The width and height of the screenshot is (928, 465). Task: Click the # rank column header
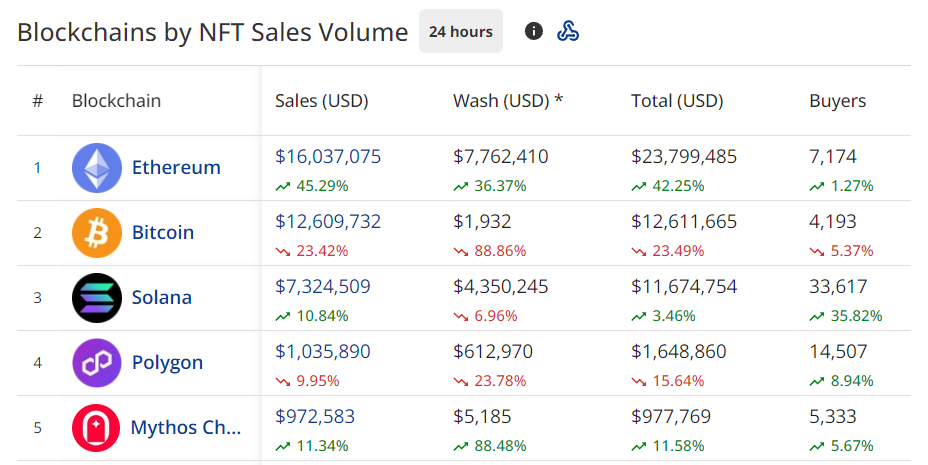pos(37,101)
